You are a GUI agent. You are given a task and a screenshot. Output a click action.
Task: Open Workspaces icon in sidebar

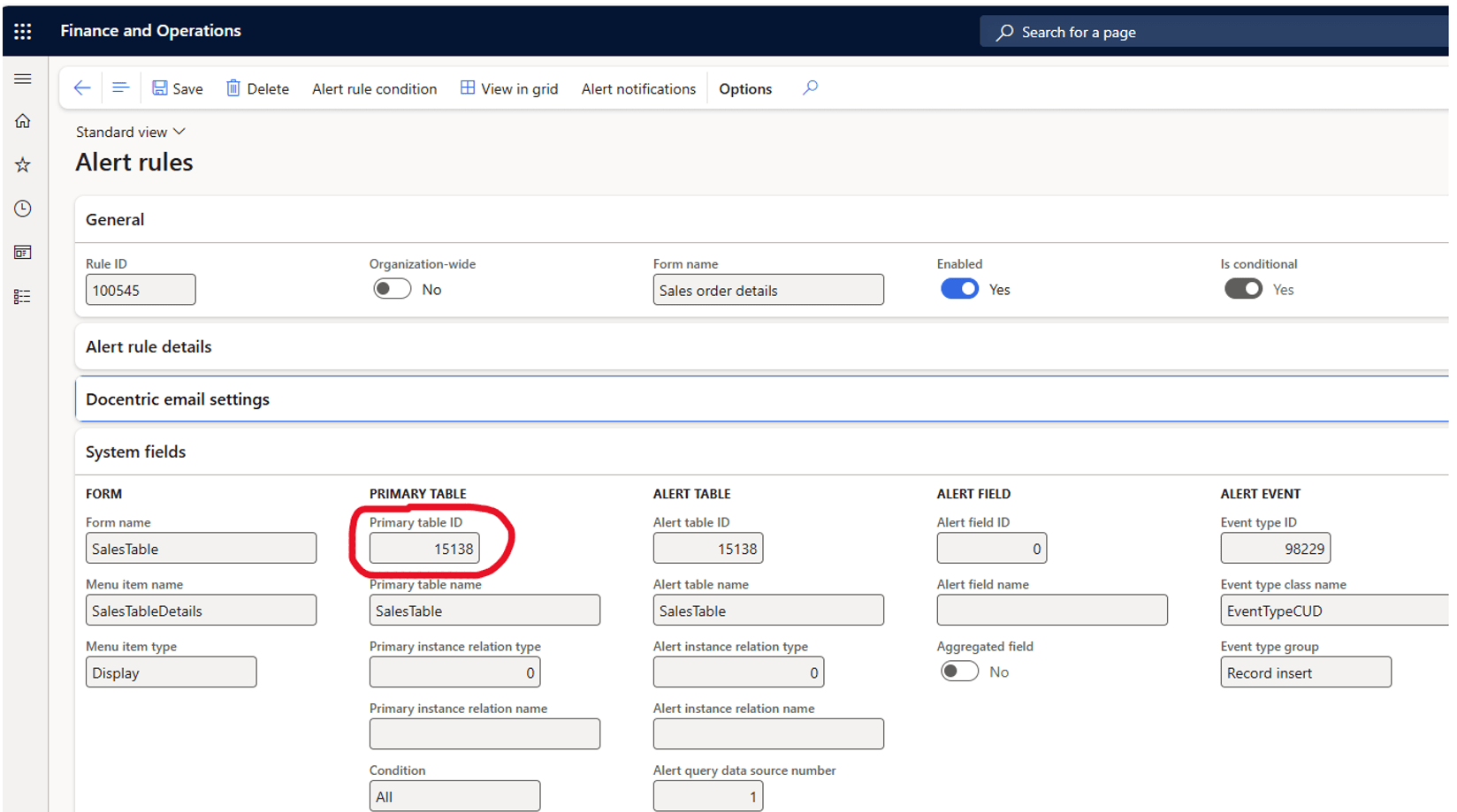click(x=23, y=253)
